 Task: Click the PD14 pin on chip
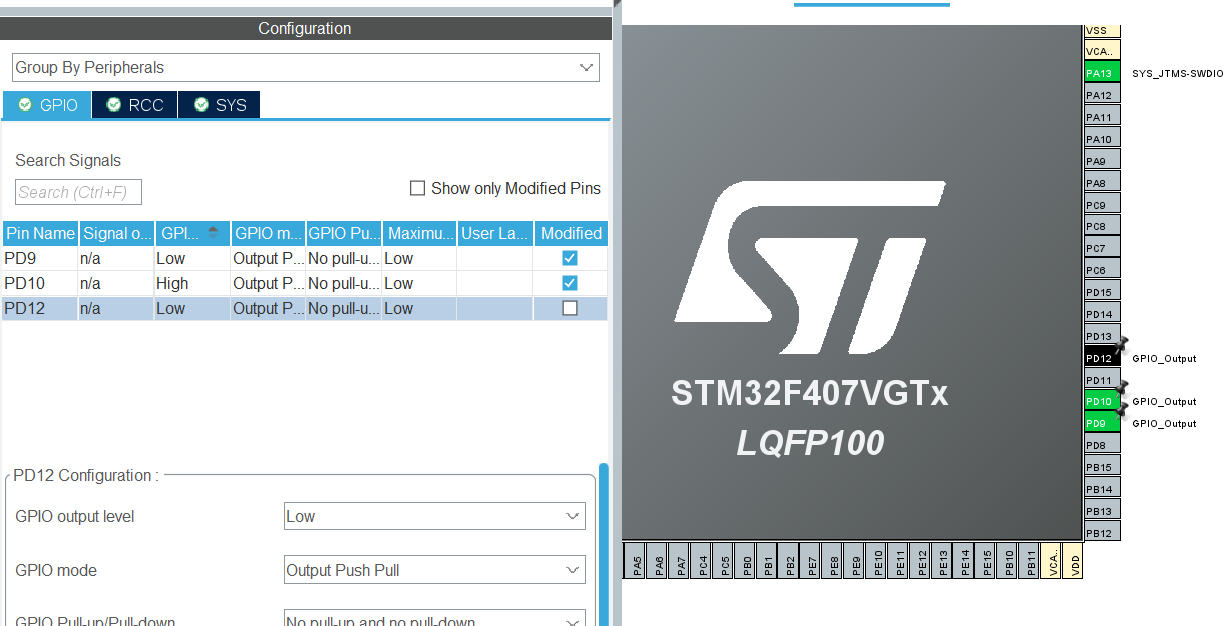point(1102,314)
